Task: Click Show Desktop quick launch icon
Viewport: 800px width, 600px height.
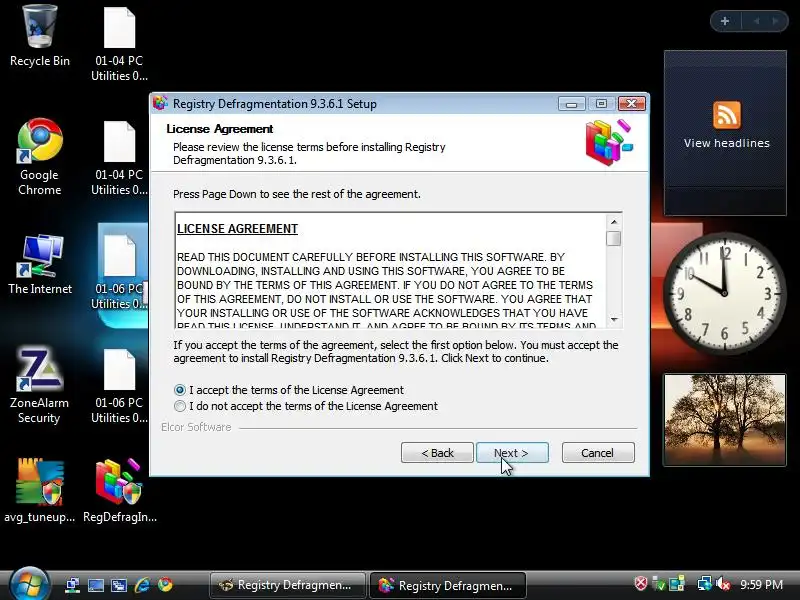Action: [95, 585]
